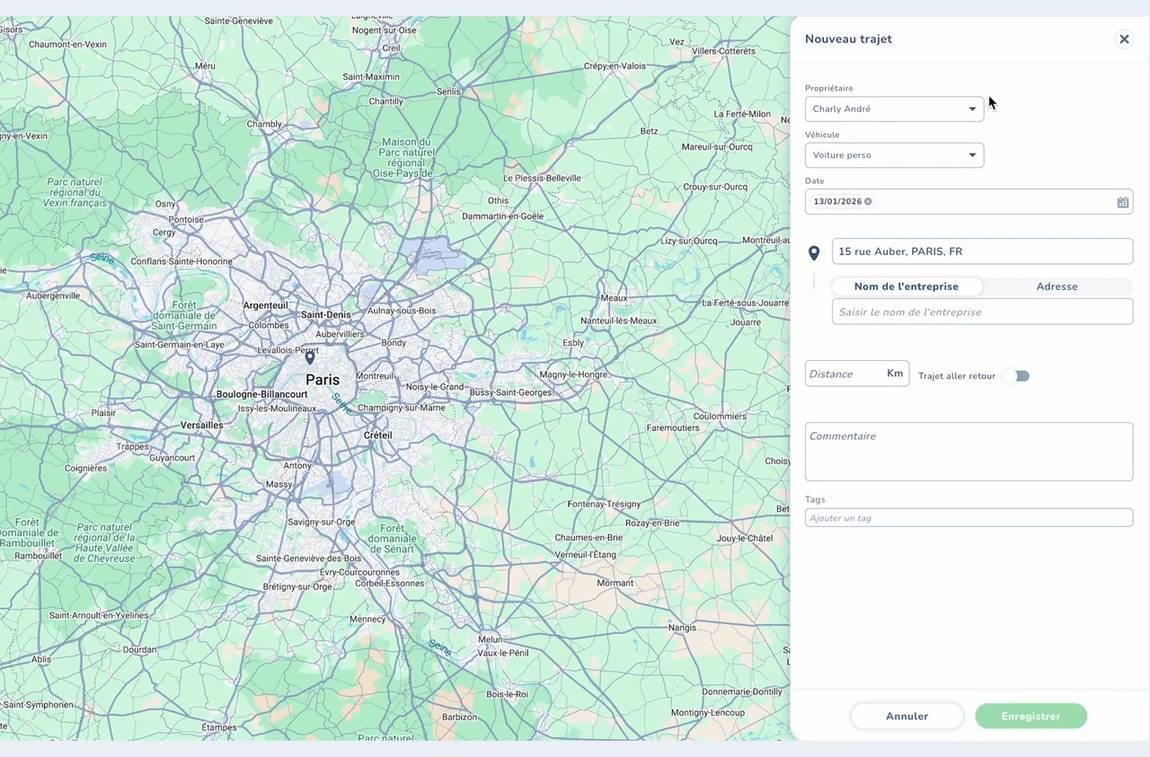
Task: Click the Nangis label on the map
Action: coord(682,628)
